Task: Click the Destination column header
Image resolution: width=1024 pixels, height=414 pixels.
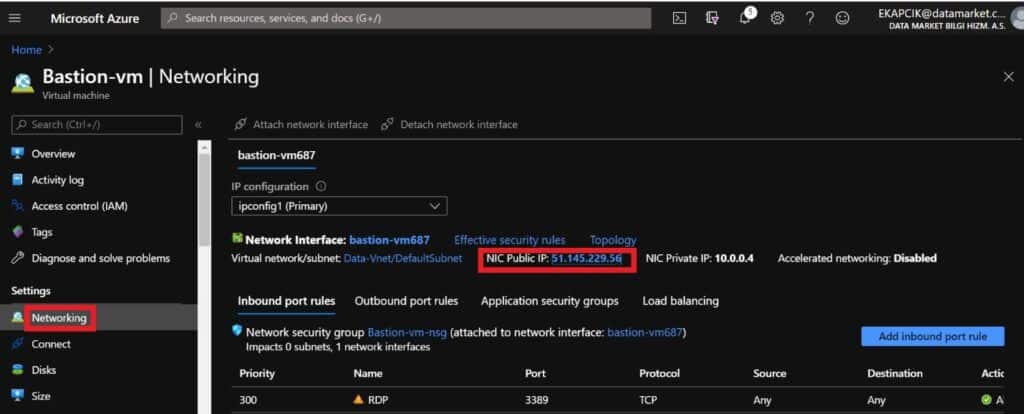Action: click(895, 374)
